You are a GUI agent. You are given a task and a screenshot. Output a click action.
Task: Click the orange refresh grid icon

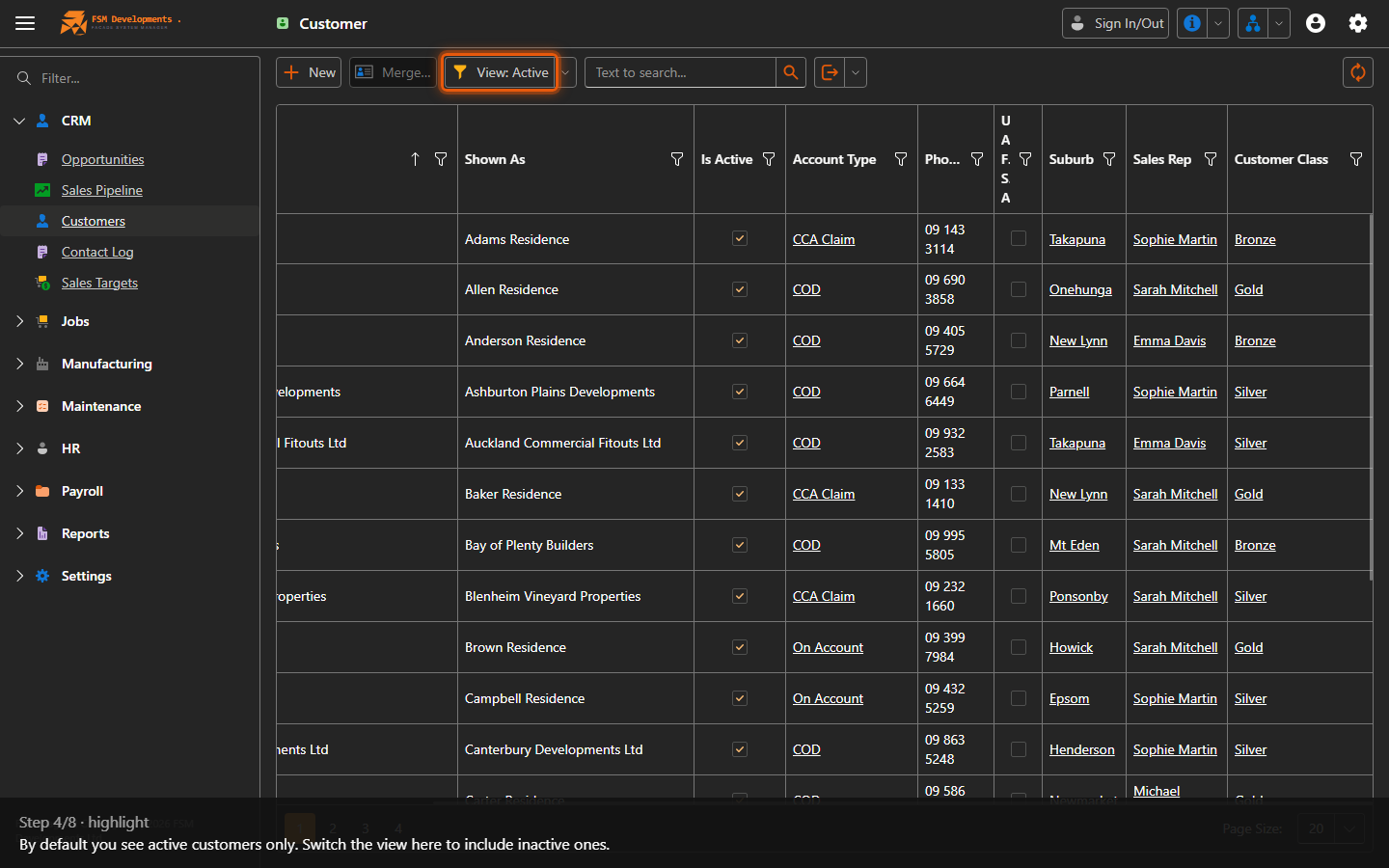click(1358, 72)
